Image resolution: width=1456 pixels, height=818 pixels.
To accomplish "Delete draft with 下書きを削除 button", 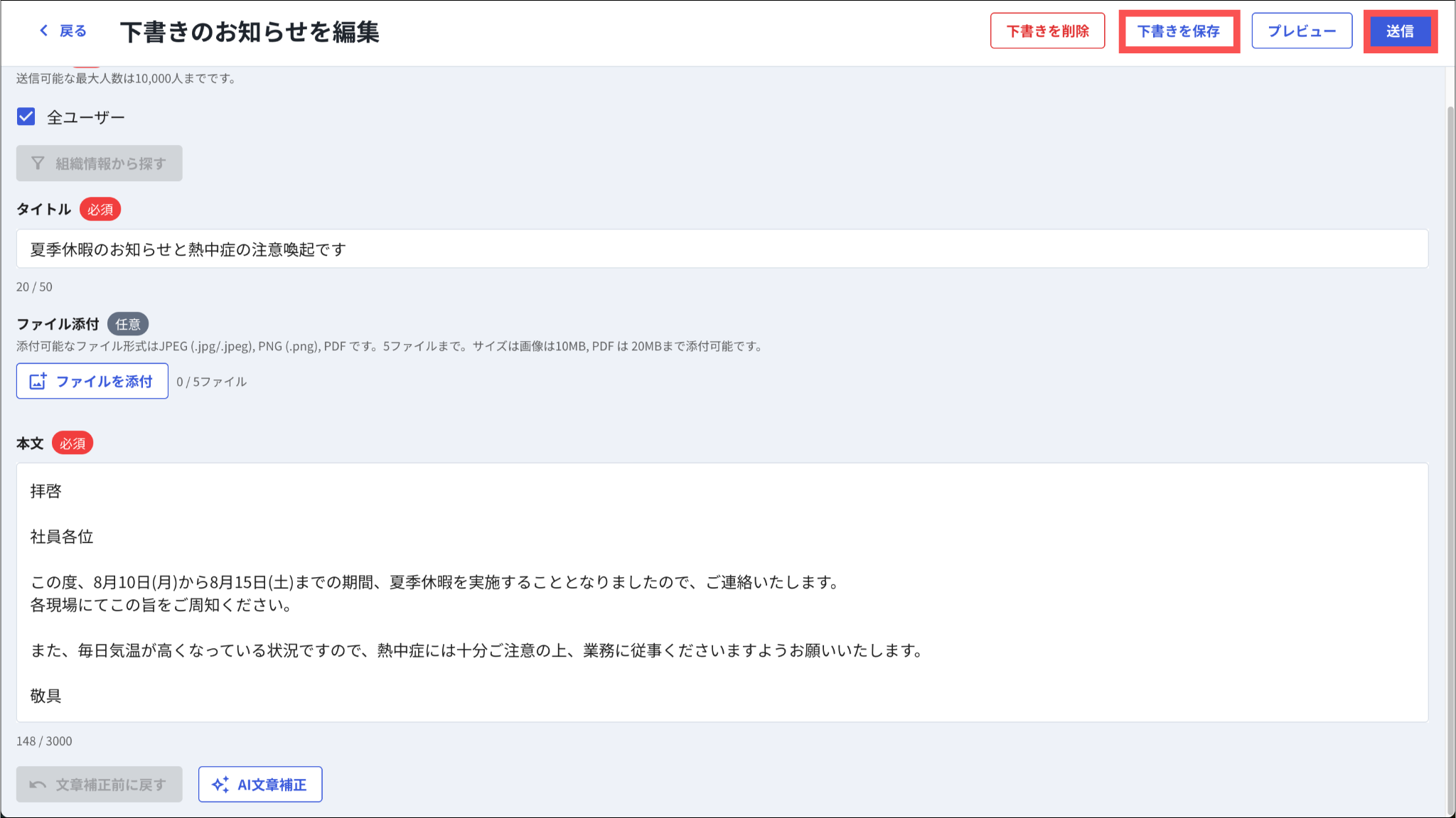I will [1047, 31].
